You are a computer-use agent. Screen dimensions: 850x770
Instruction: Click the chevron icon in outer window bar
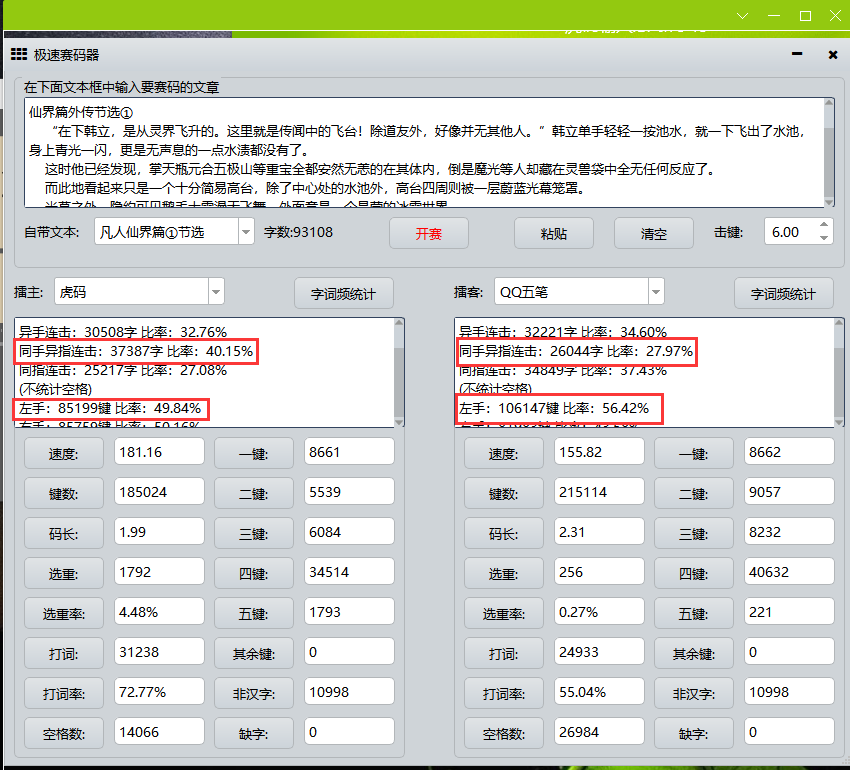pos(742,16)
